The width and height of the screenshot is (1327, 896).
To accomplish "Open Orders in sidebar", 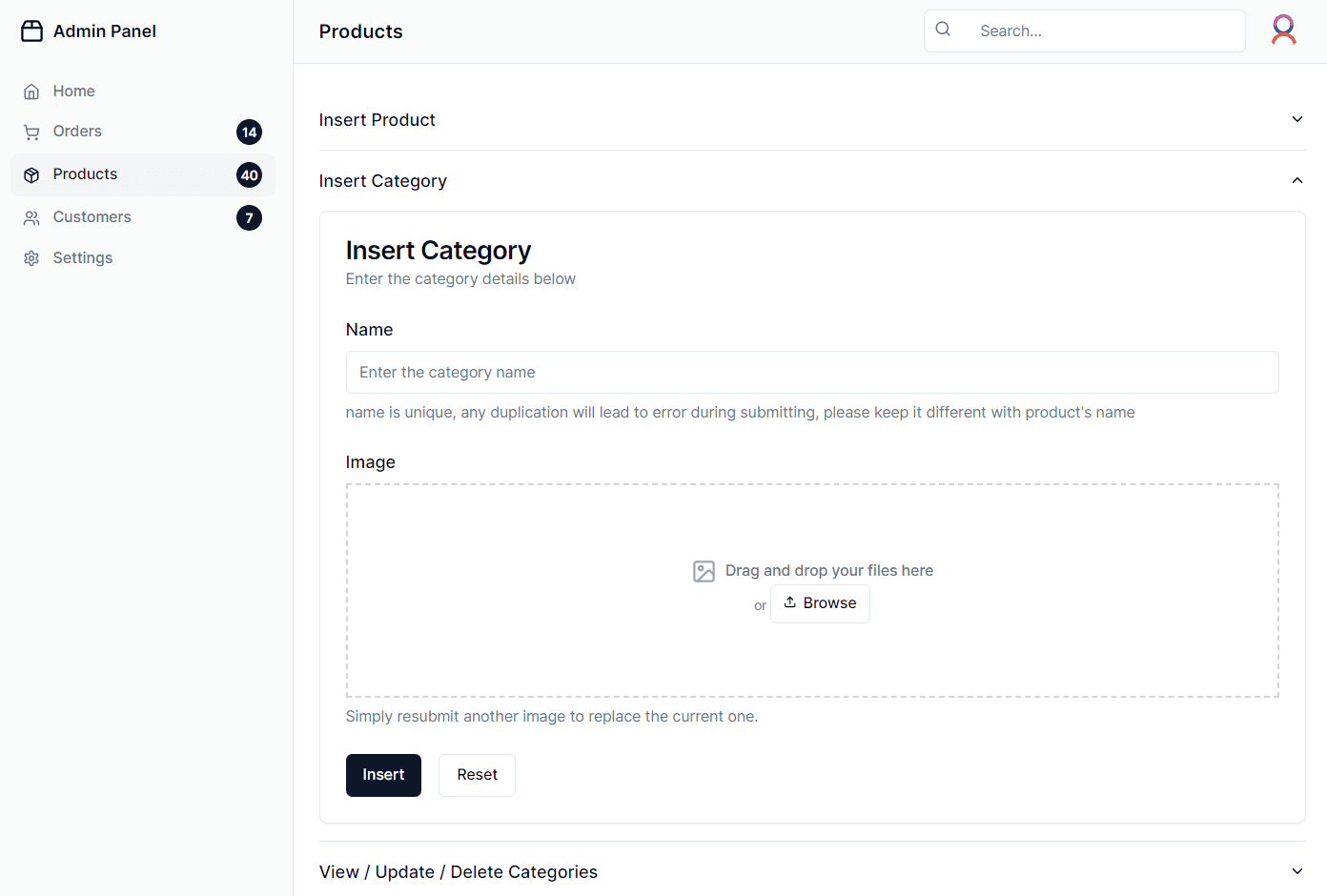I will coord(143,132).
